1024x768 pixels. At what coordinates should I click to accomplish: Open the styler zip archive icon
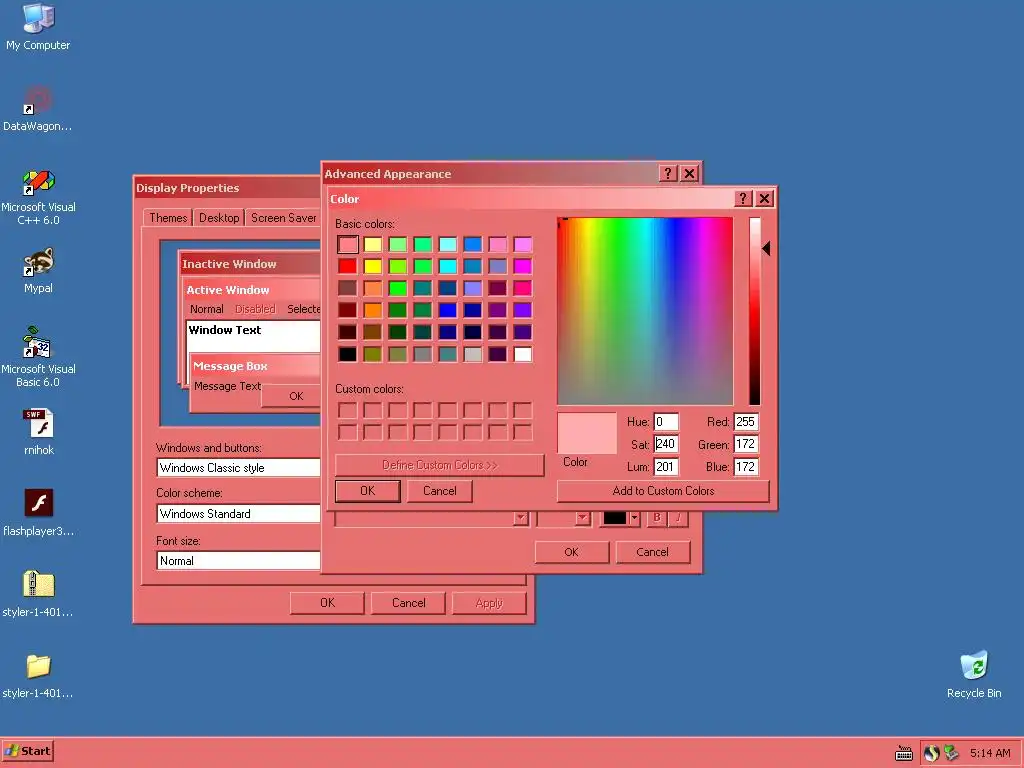coord(38,585)
